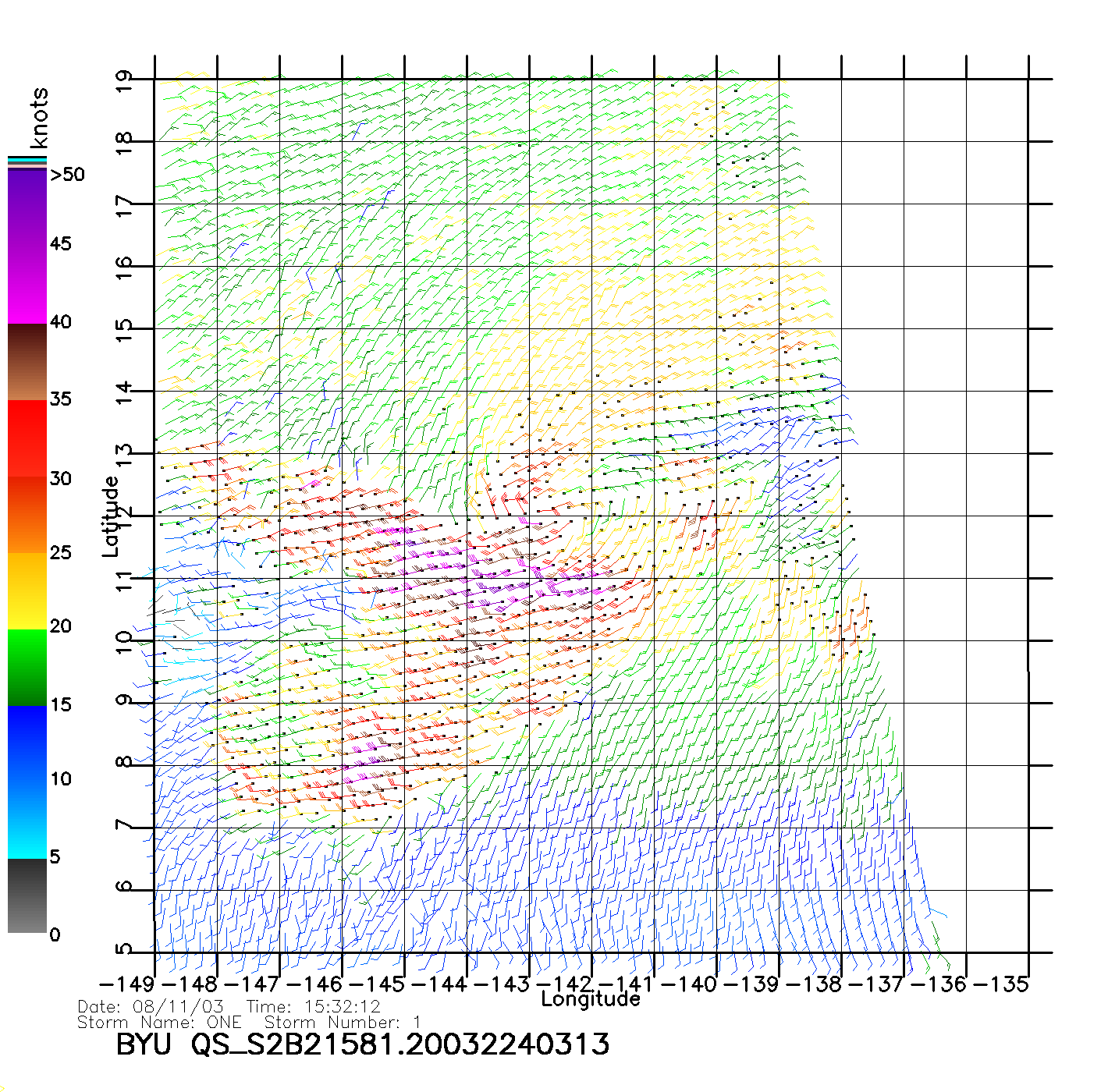Click the yellow 20-25 knots legend band
Image resolution: width=1108 pixels, height=1092 pixels.
(27, 590)
